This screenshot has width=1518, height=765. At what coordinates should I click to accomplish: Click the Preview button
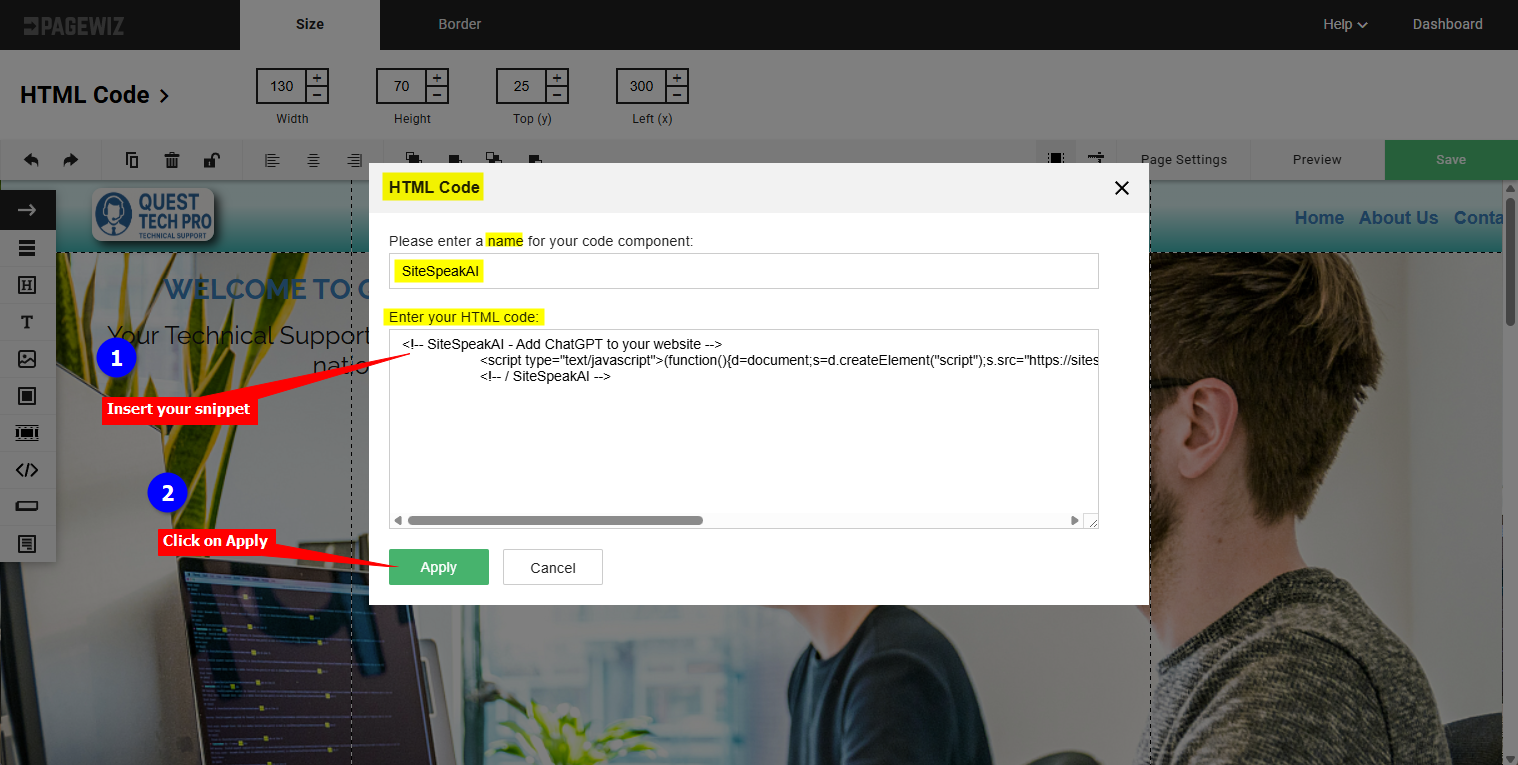tap(1317, 160)
